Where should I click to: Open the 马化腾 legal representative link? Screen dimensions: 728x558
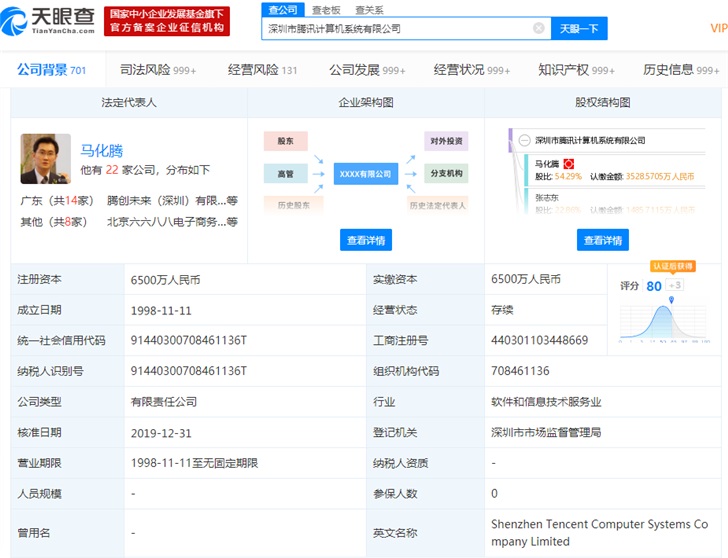(102, 150)
